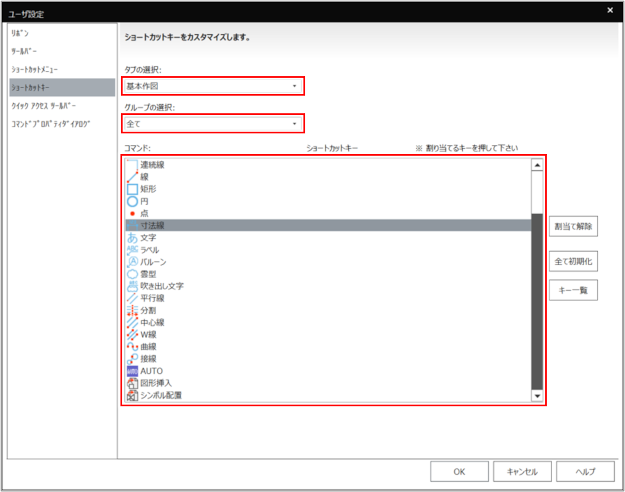The image size is (625, 492).
Task: Choose the 図形挿入 insert figure icon
Action: pyautogui.click(x=131, y=382)
